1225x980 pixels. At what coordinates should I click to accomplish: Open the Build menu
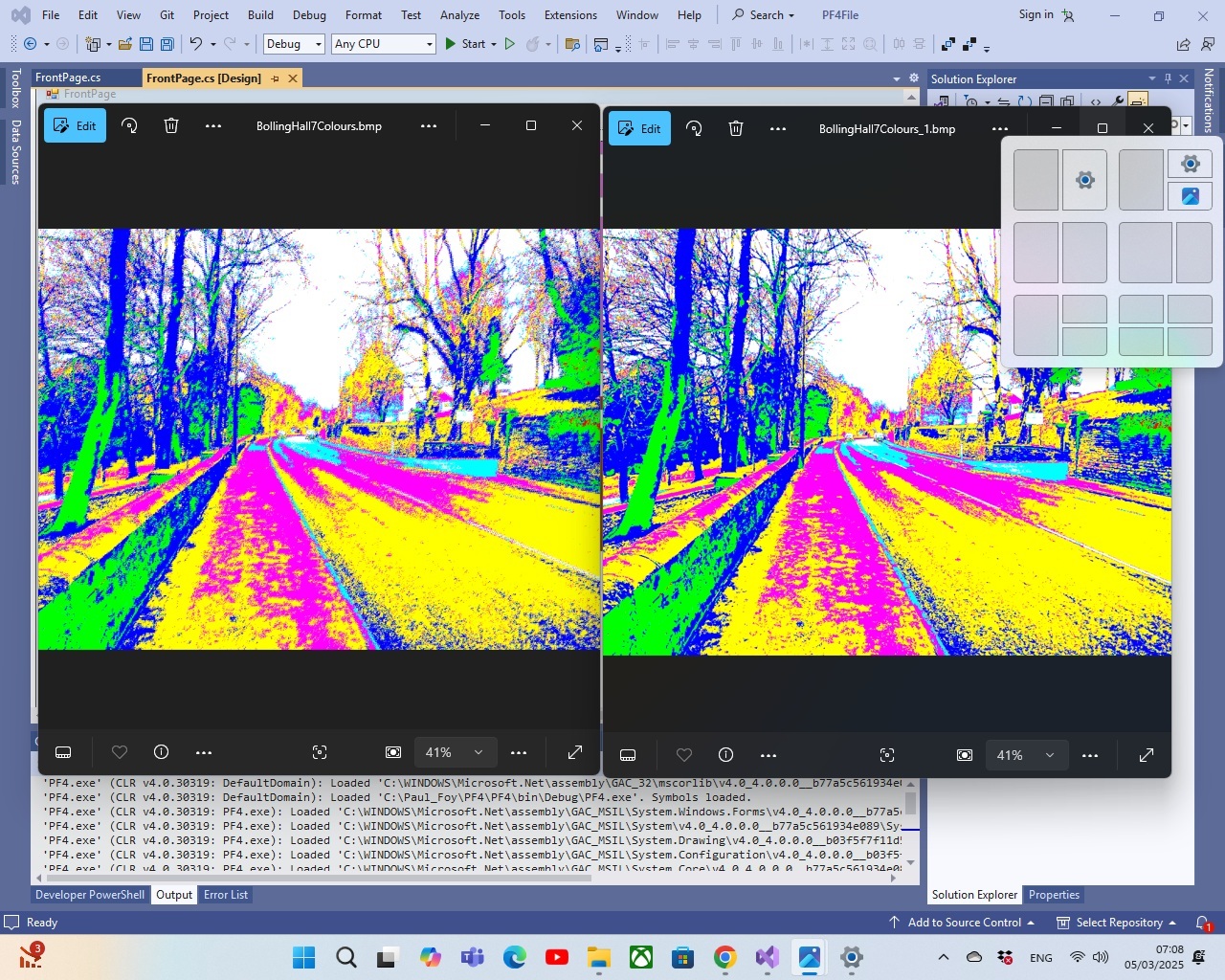tap(260, 15)
